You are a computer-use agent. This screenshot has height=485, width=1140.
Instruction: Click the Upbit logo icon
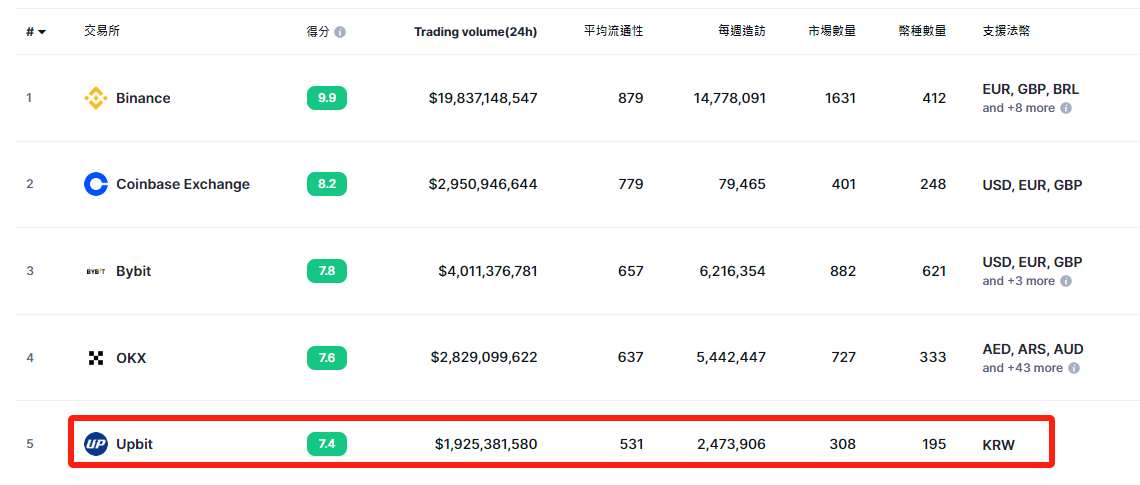pyautogui.click(x=96, y=444)
